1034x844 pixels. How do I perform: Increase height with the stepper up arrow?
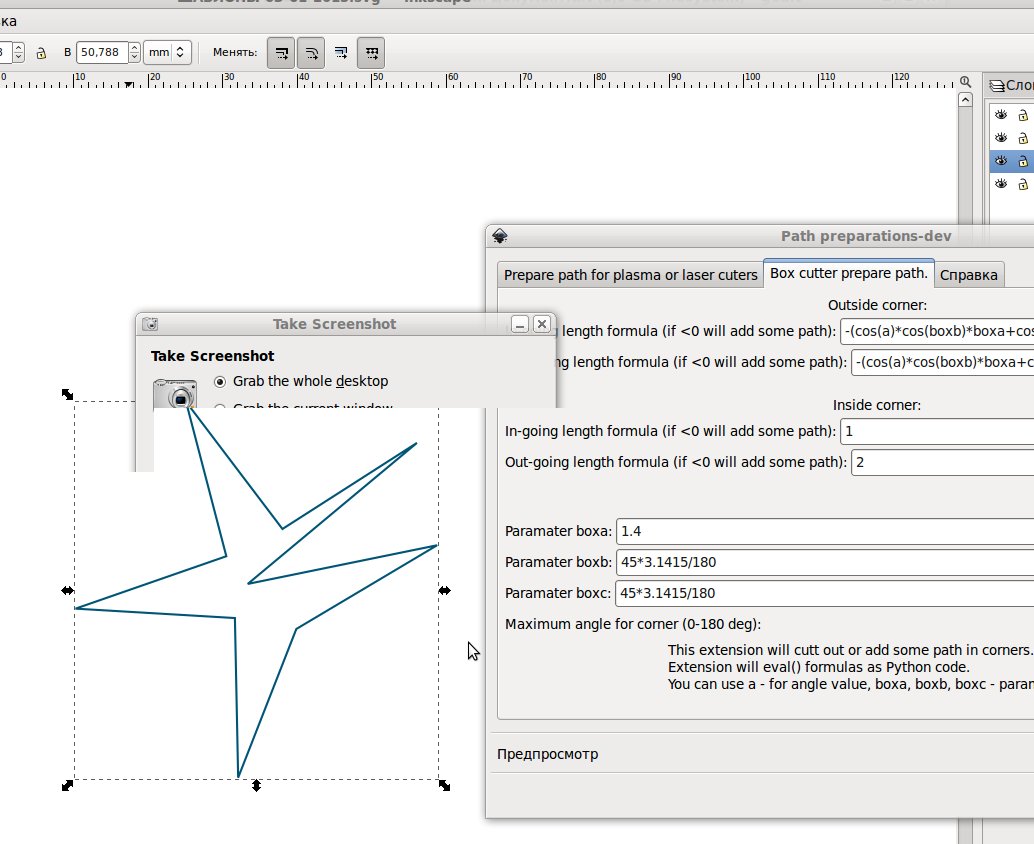click(135, 47)
